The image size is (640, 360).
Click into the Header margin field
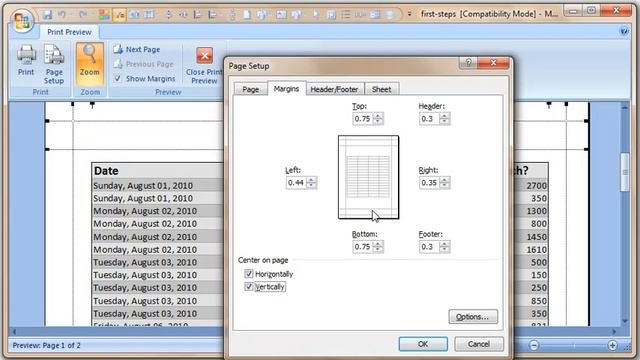coord(429,119)
